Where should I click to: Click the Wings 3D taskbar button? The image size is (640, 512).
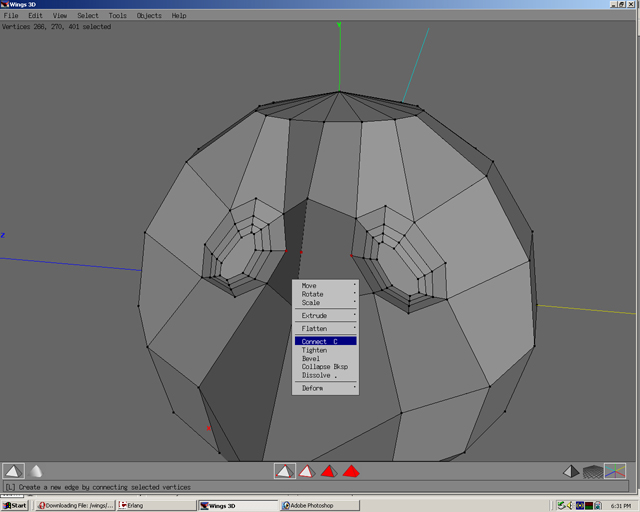pos(238,505)
